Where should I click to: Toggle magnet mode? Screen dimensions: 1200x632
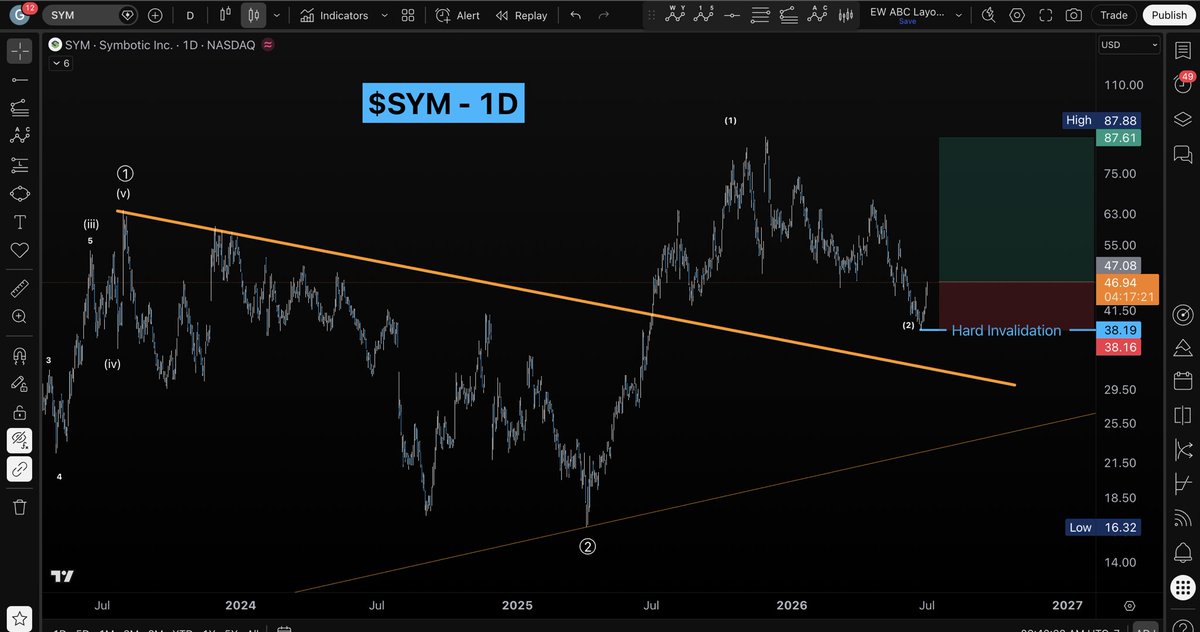pos(20,355)
